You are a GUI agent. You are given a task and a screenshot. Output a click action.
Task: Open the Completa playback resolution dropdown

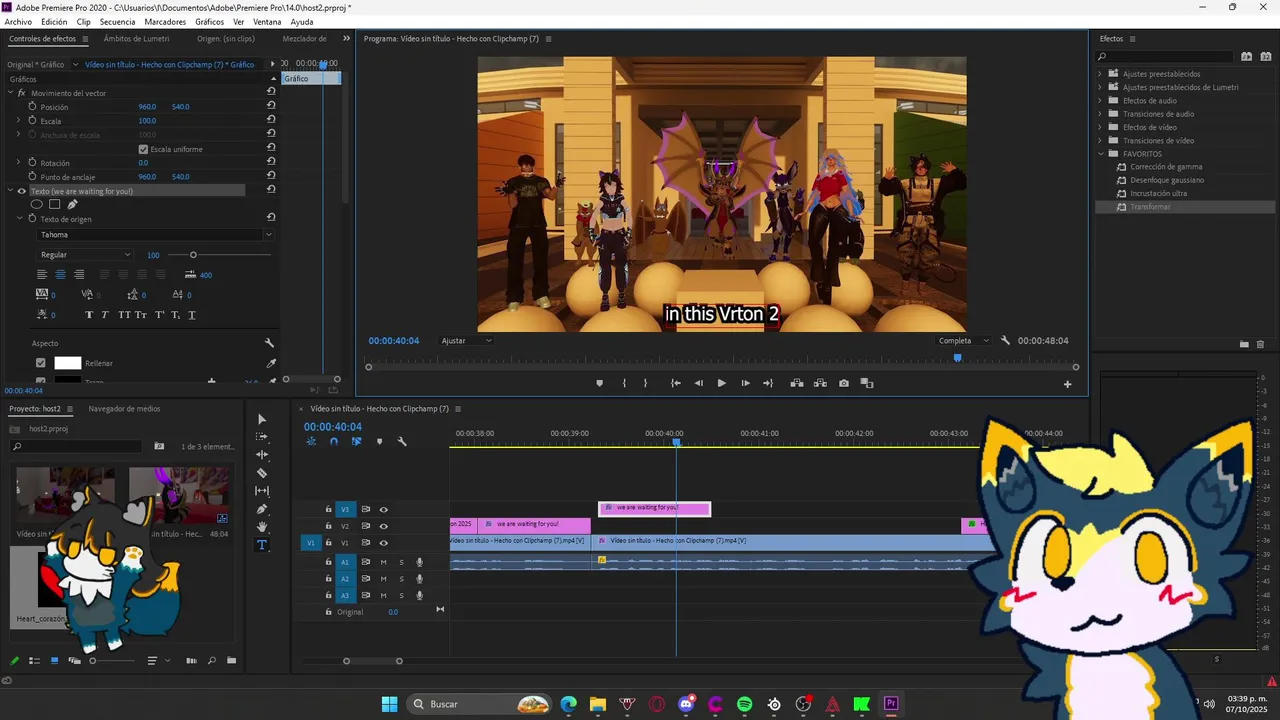tap(964, 341)
